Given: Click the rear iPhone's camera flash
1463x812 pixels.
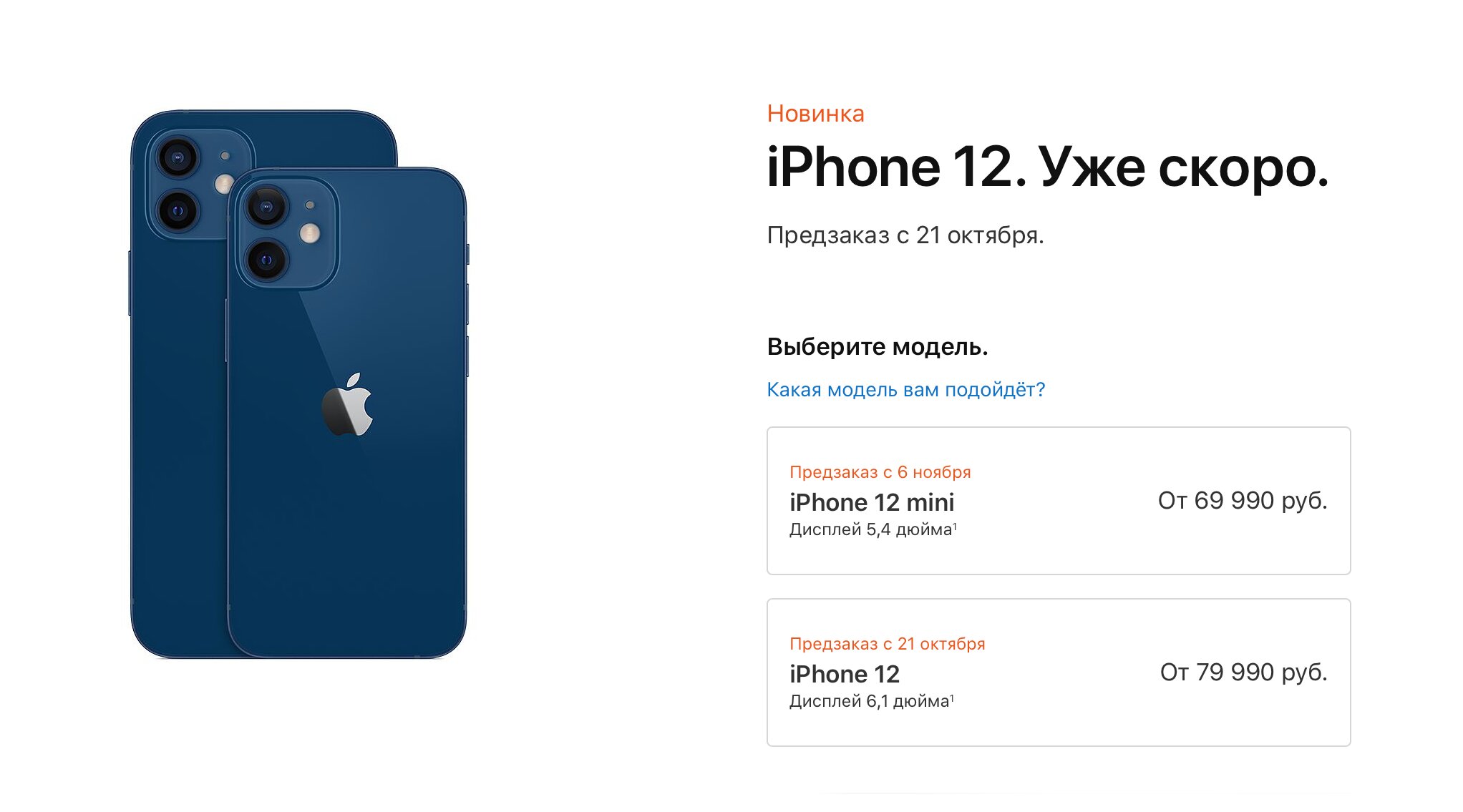Looking at the screenshot, I should 223,183.
